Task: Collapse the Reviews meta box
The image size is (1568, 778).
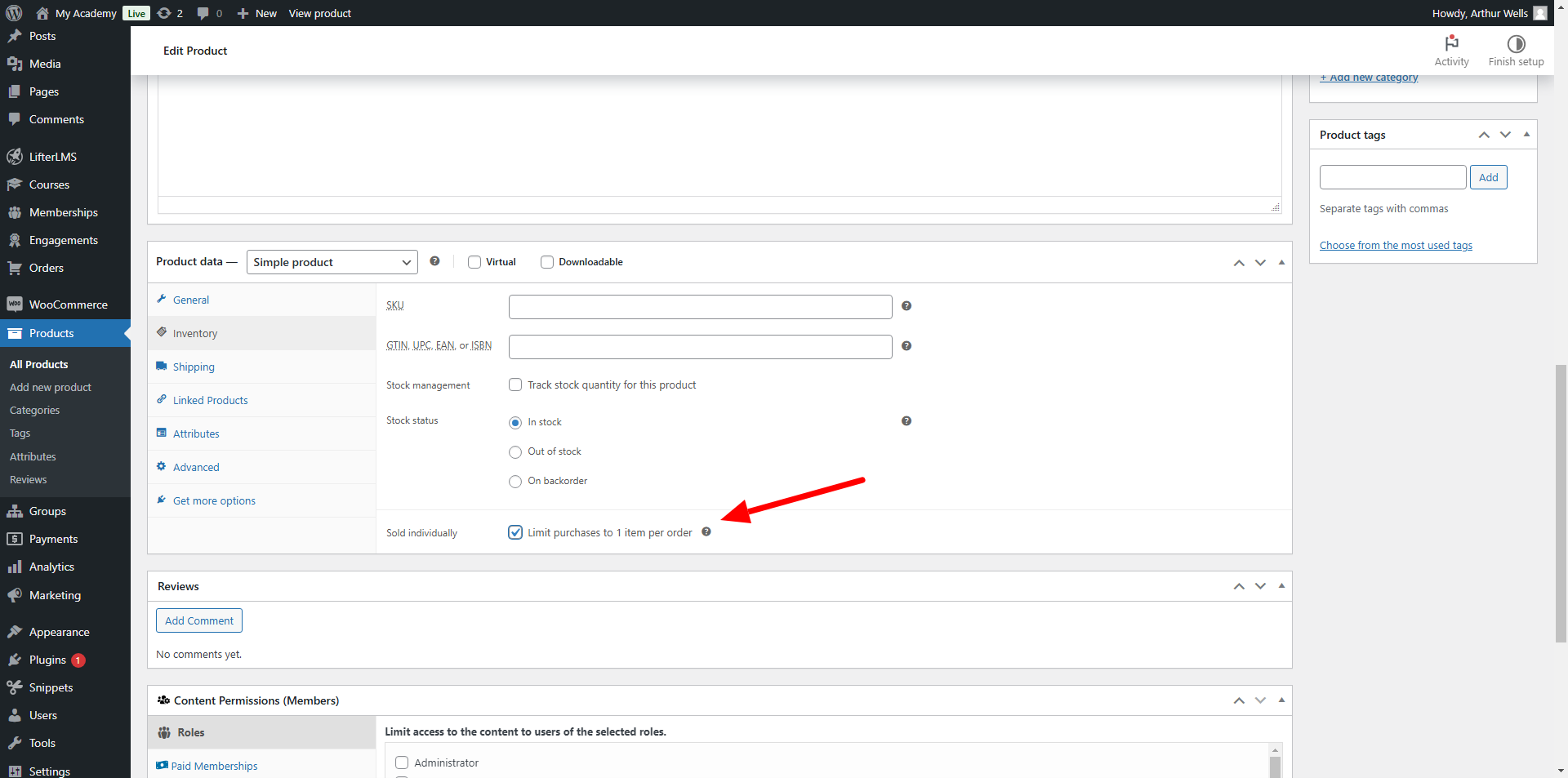Action: click(1281, 586)
